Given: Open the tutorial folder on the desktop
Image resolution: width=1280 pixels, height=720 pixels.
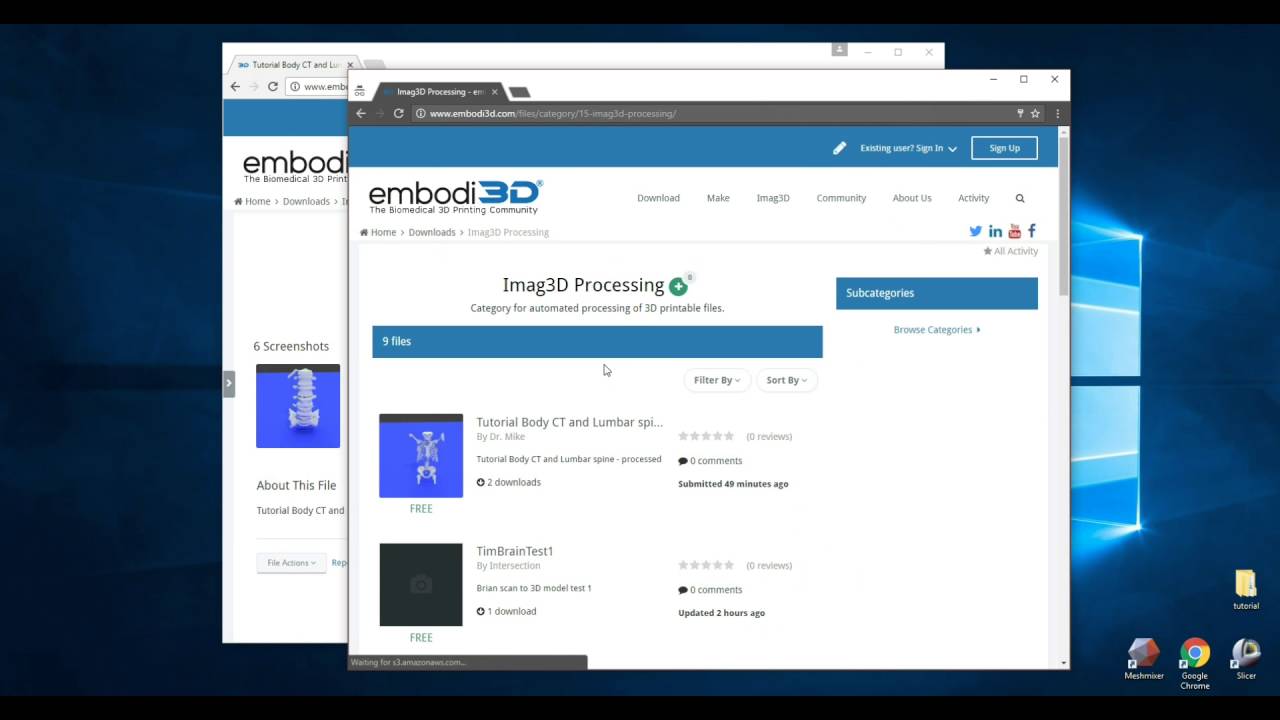Looking at the screenshot, I should click(1246, 590).
